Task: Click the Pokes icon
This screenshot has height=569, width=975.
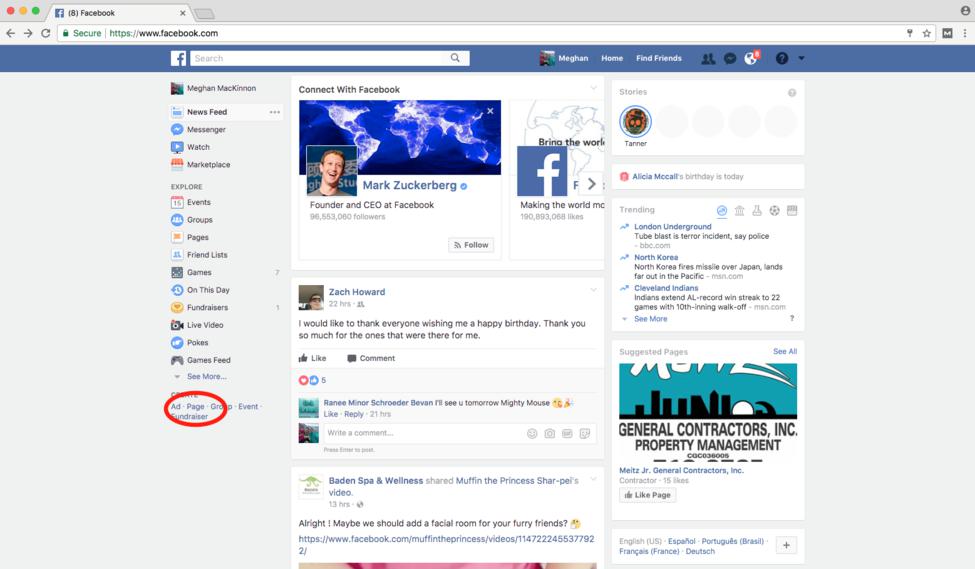Action: pyautogui.click(x=177, y=343)
